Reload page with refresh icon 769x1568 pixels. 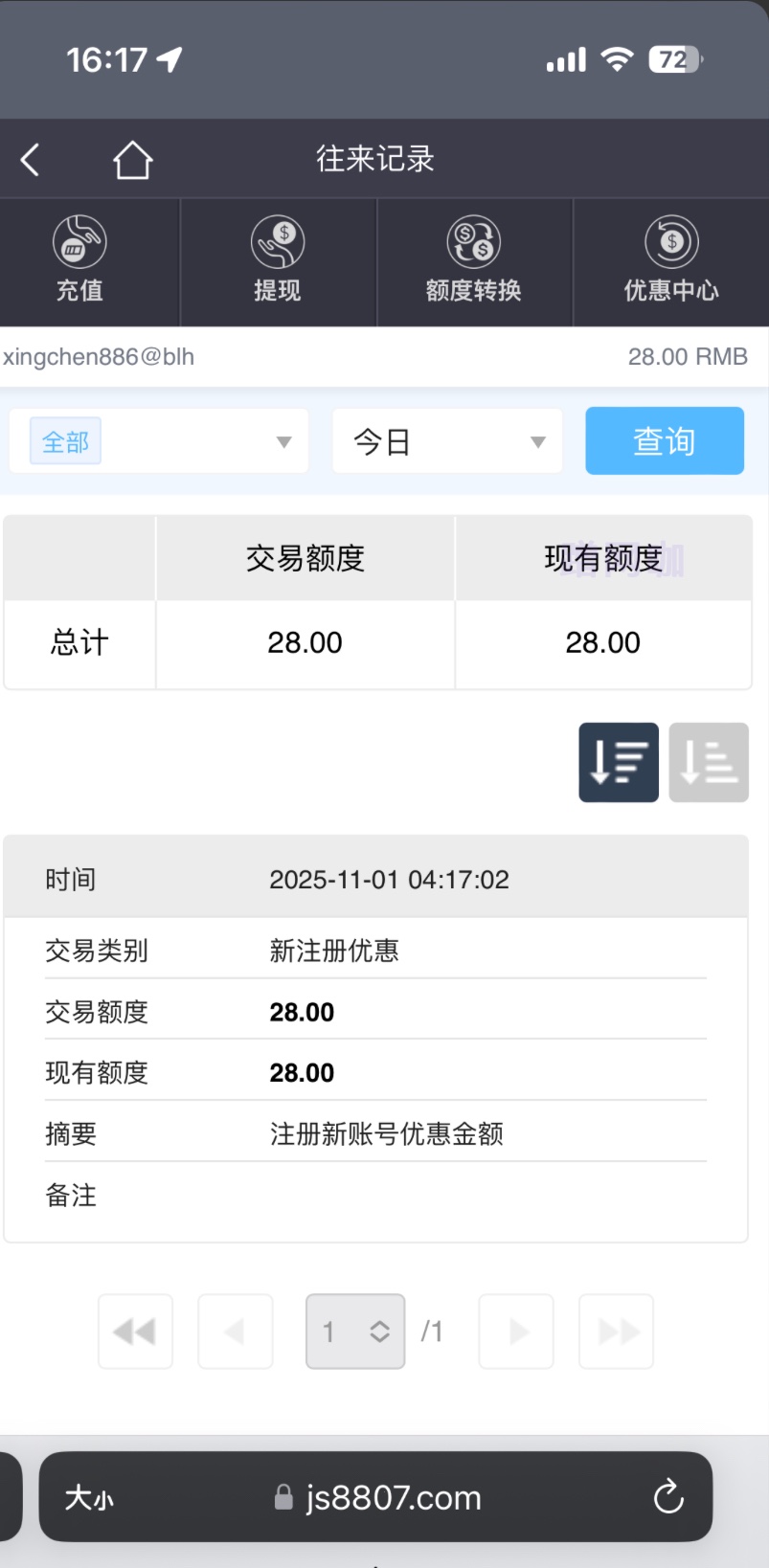tap(668, 1496)
